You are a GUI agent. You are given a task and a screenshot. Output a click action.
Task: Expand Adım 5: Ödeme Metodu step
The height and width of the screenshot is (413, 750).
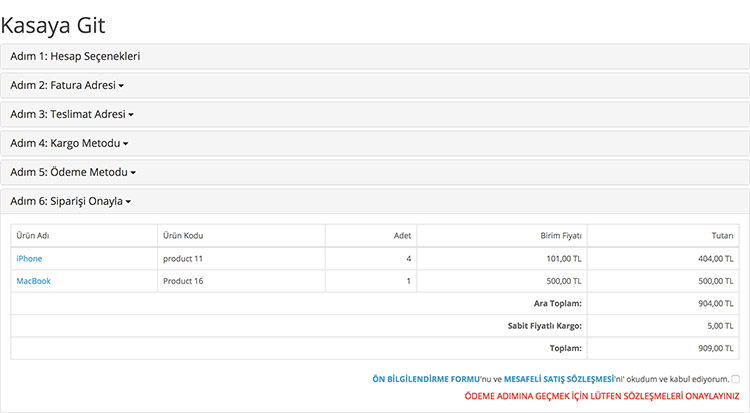point(72,172)
